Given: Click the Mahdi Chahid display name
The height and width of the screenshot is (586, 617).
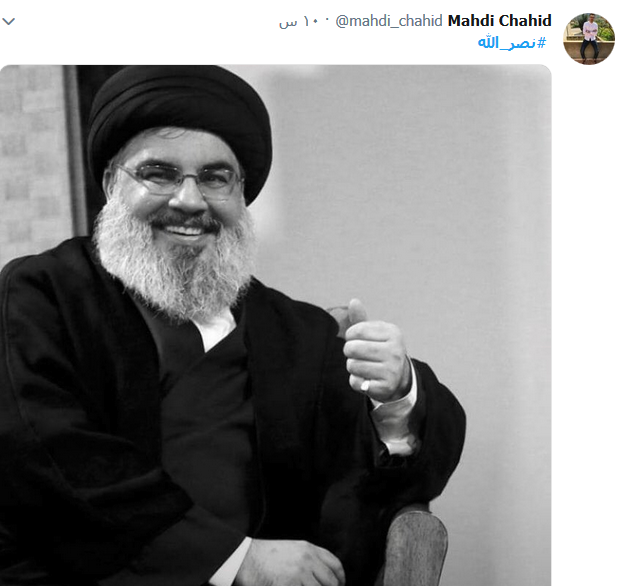Looking at the screenshot, I should click(500, 20).
